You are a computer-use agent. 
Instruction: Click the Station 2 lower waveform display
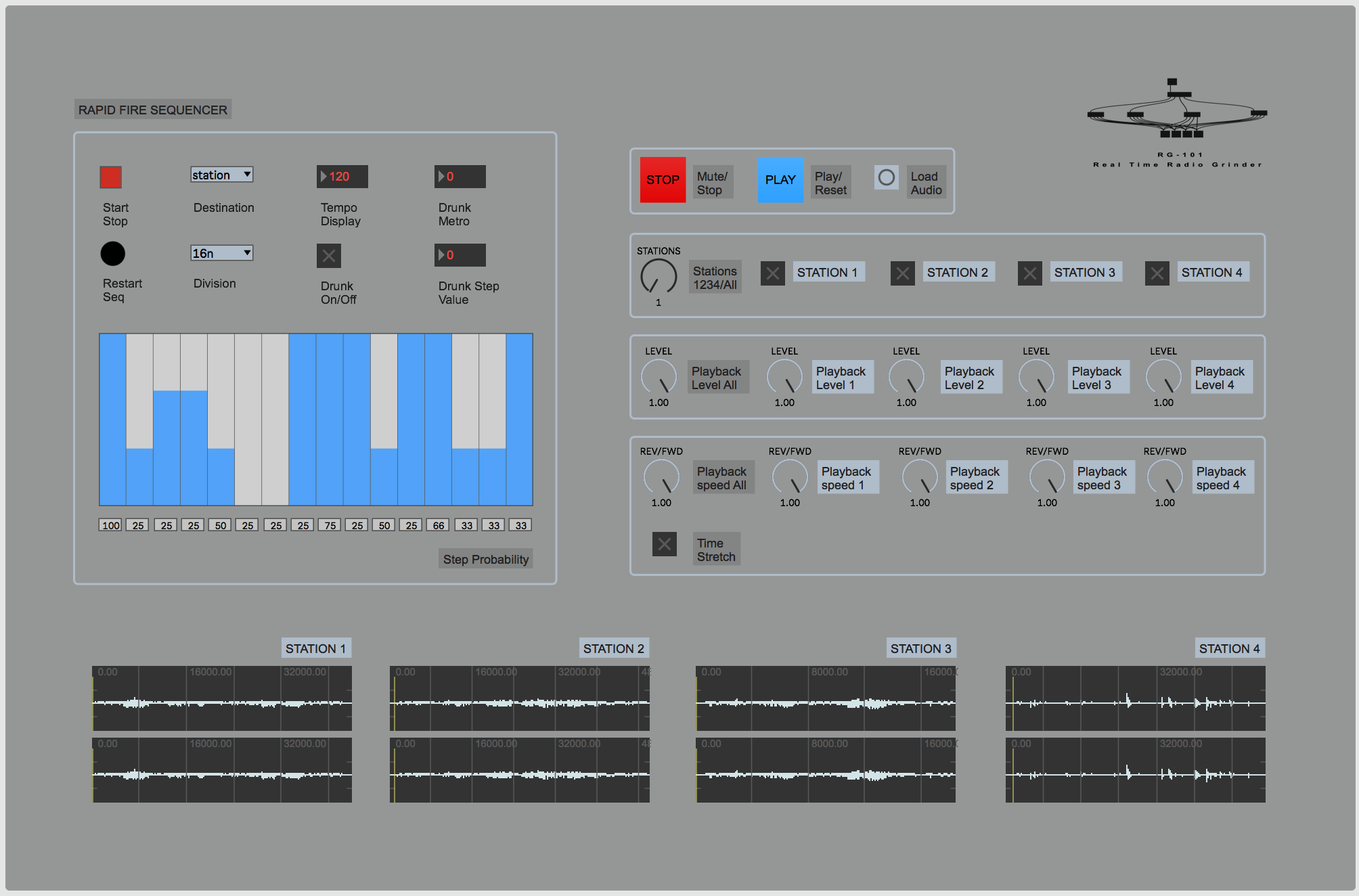tap(520, 770)
